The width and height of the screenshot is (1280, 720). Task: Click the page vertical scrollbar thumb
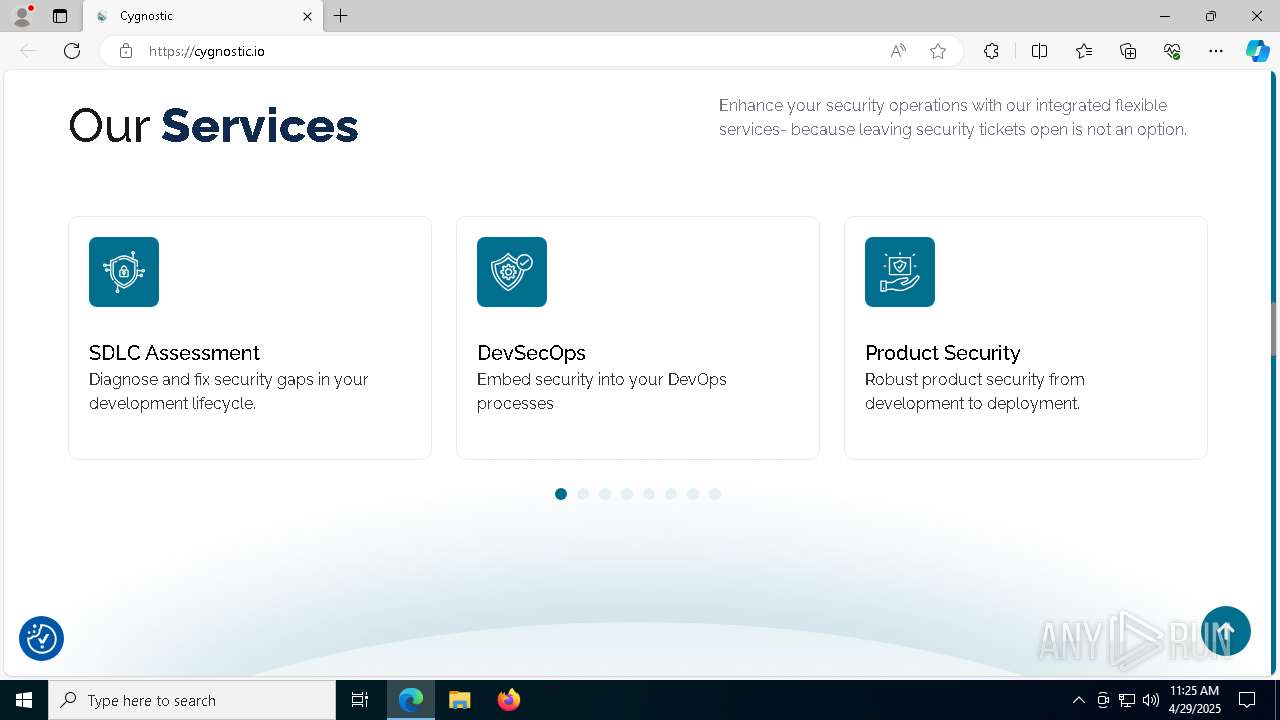click(x=1274, y=328)
